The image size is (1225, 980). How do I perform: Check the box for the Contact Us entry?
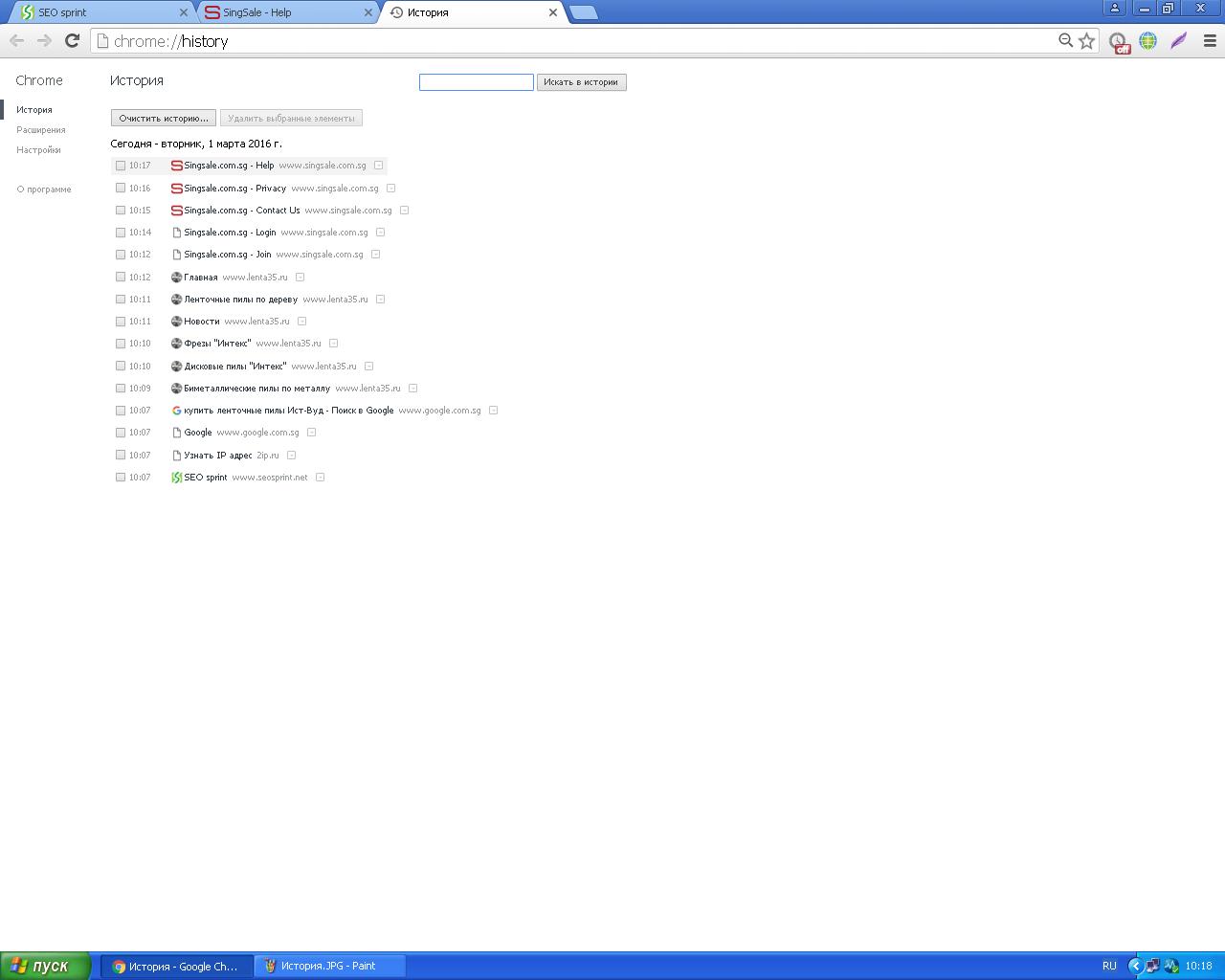tap(121, 211)
